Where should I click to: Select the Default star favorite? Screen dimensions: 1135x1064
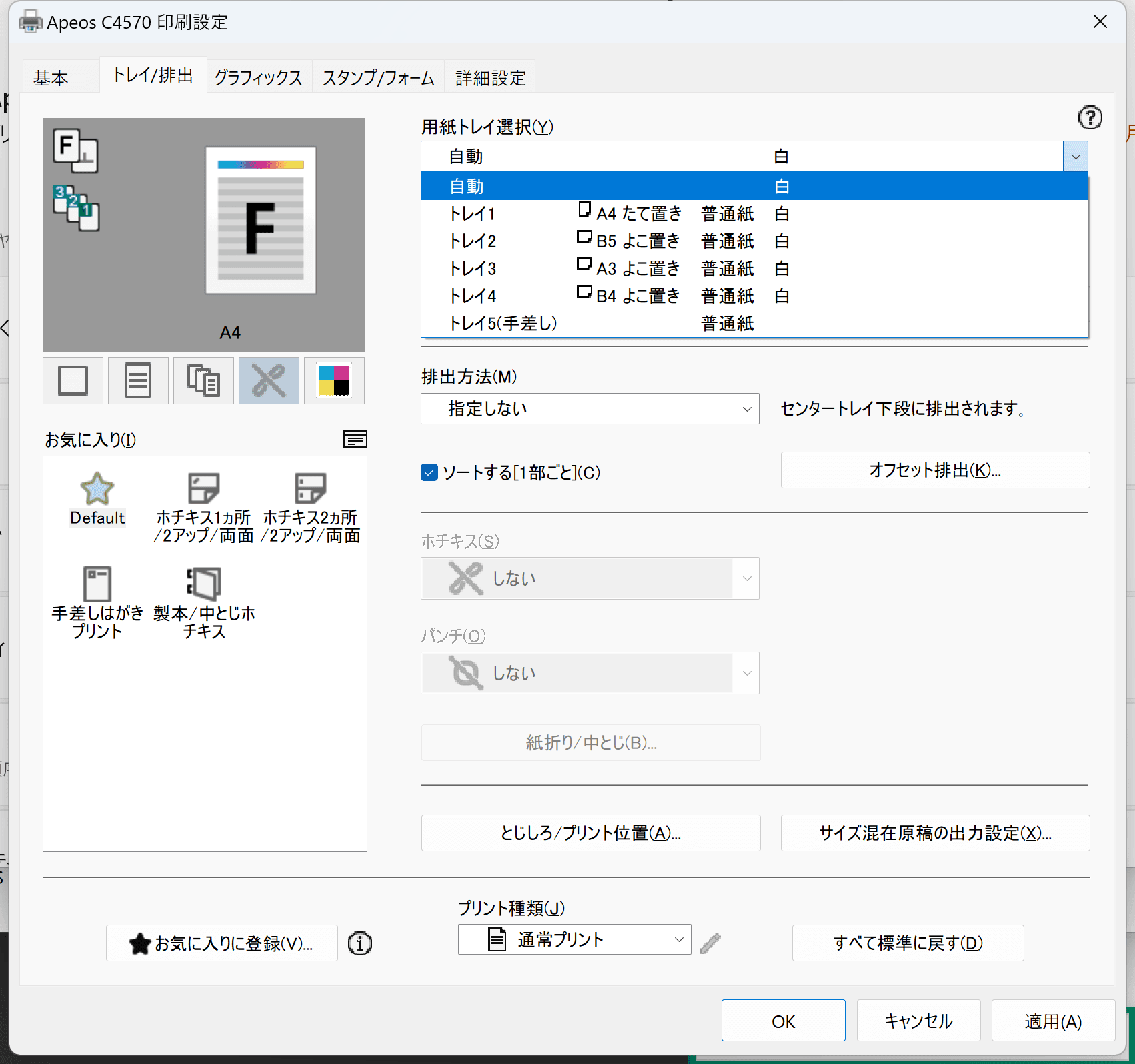(97, 499)
